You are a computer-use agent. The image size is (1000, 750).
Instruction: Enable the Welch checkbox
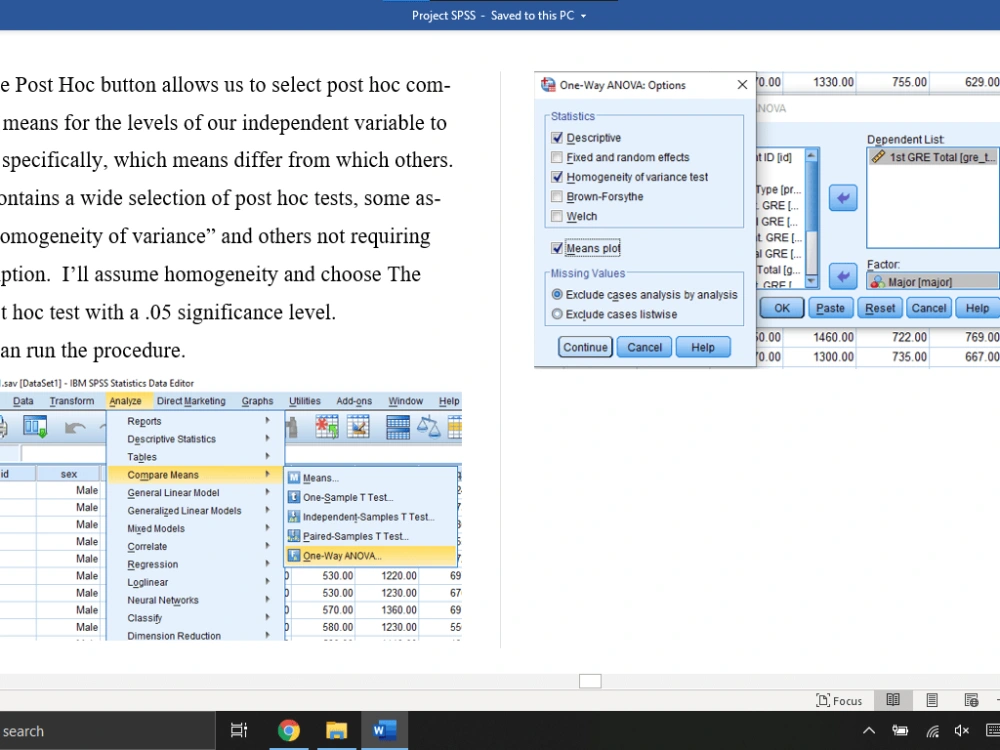pos(557,217)
